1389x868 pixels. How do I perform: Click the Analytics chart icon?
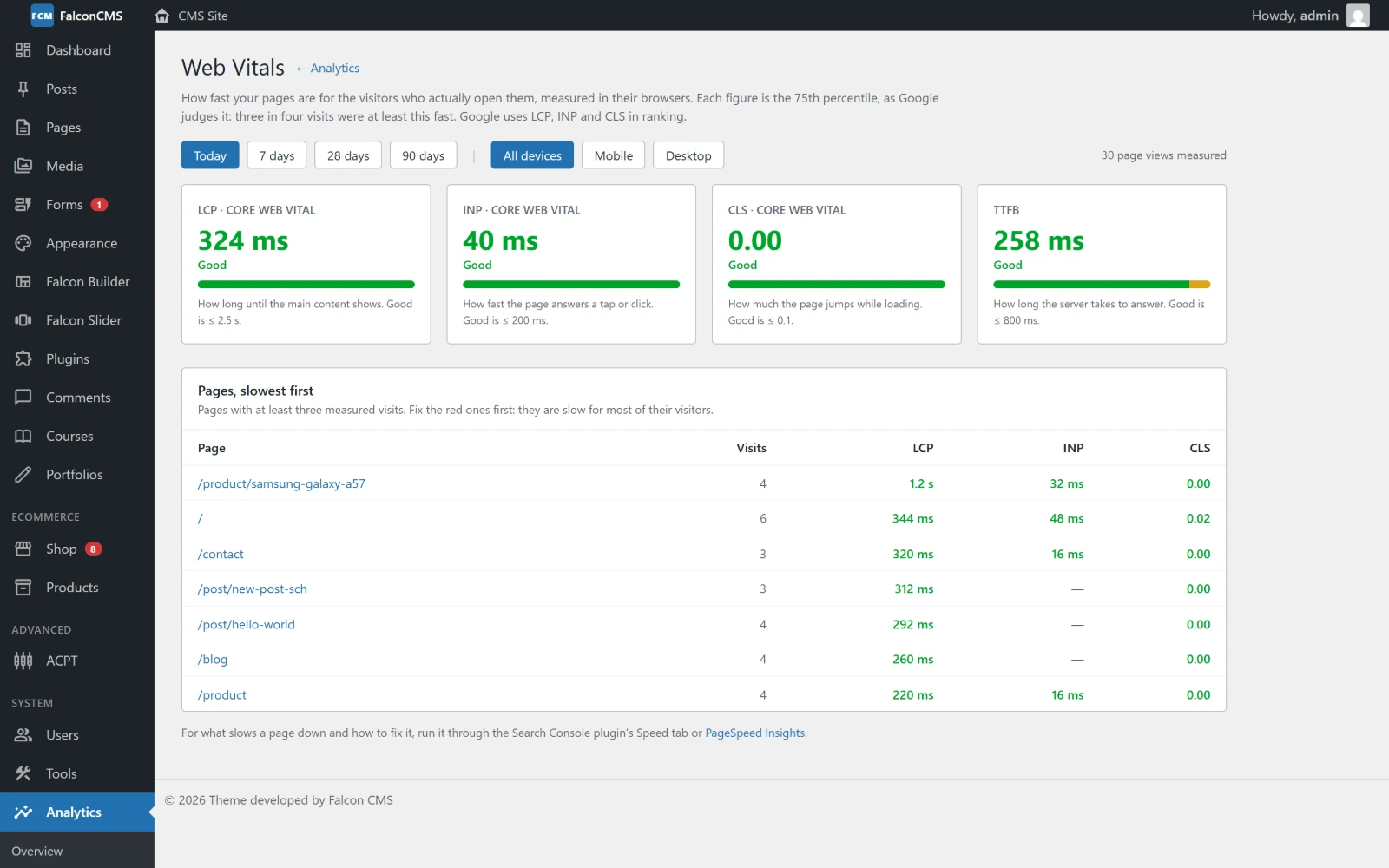tap(23, 812)
